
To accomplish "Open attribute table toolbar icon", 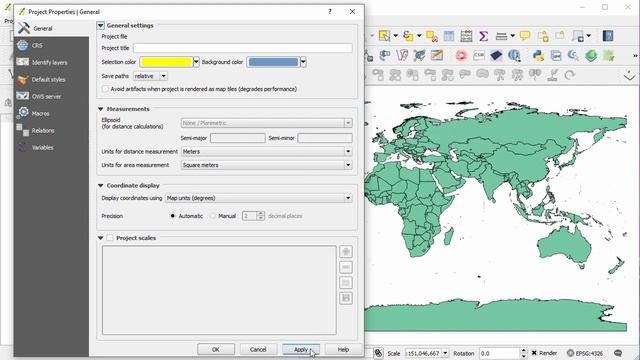I will (x=449, y=36).
